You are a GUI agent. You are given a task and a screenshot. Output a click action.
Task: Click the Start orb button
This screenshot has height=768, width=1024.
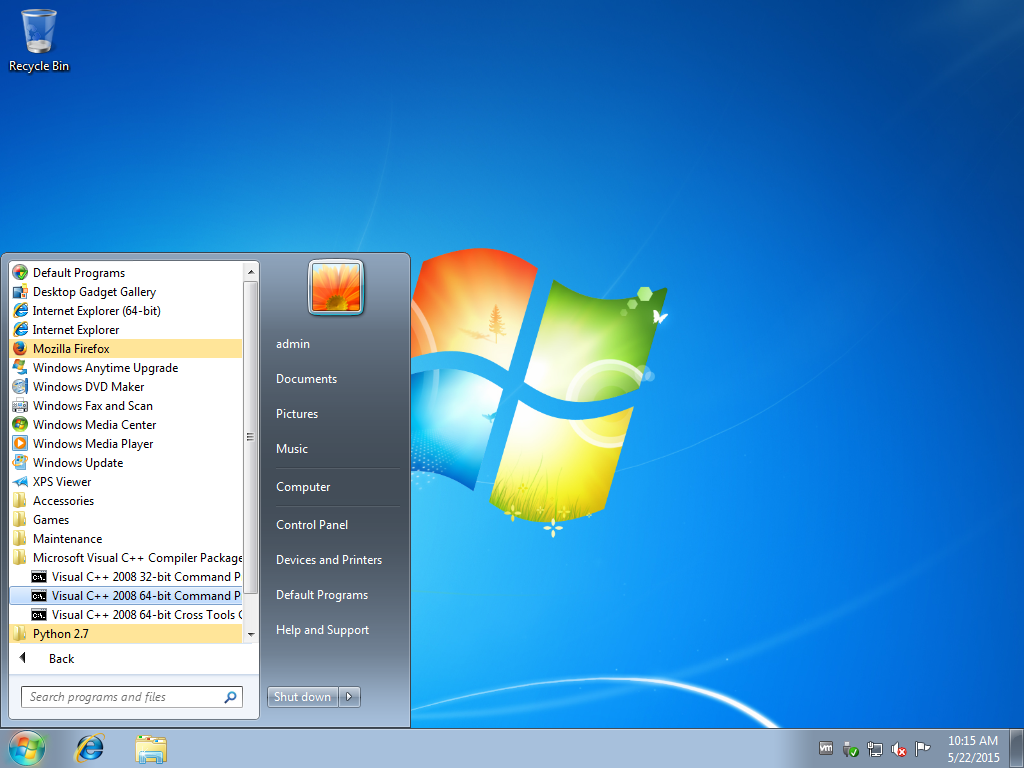(27, 748)
